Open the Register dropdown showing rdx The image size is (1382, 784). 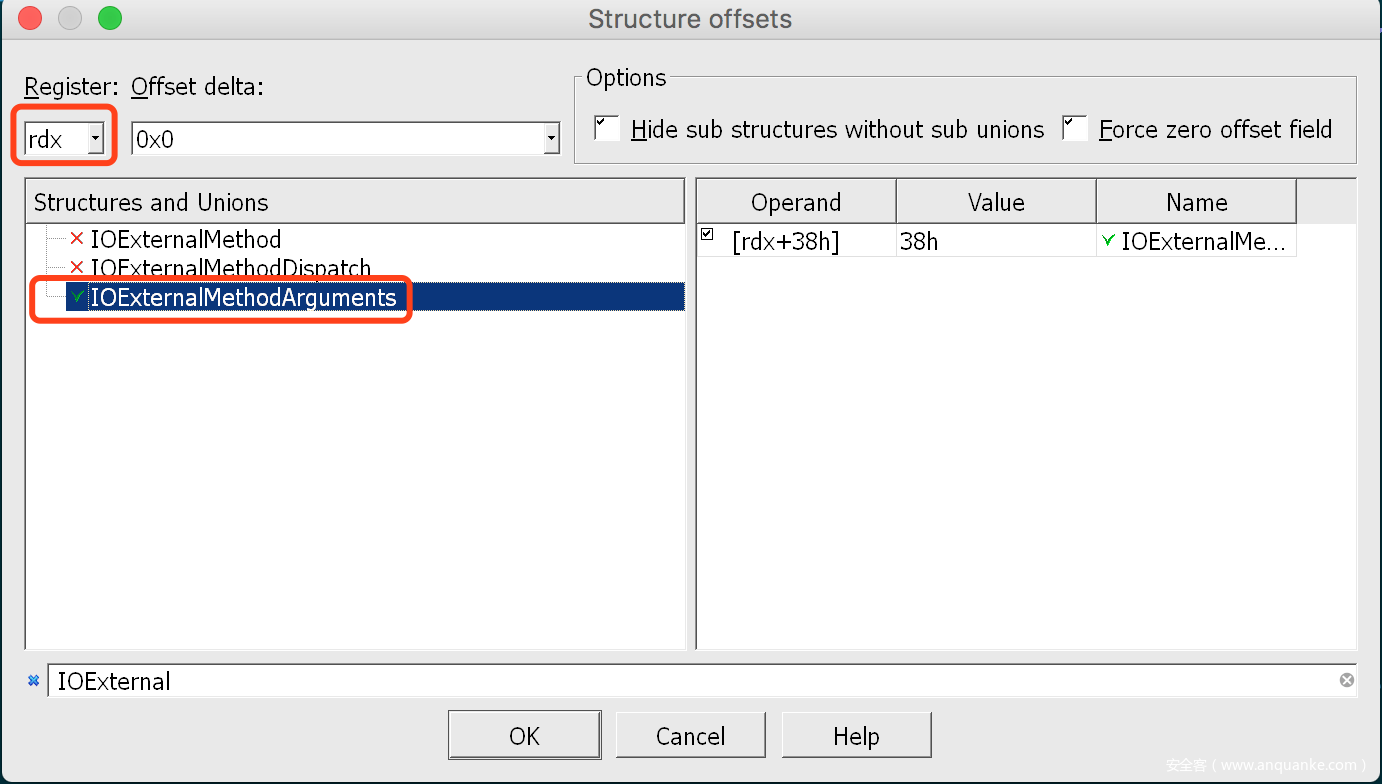[x=96, y=139]
